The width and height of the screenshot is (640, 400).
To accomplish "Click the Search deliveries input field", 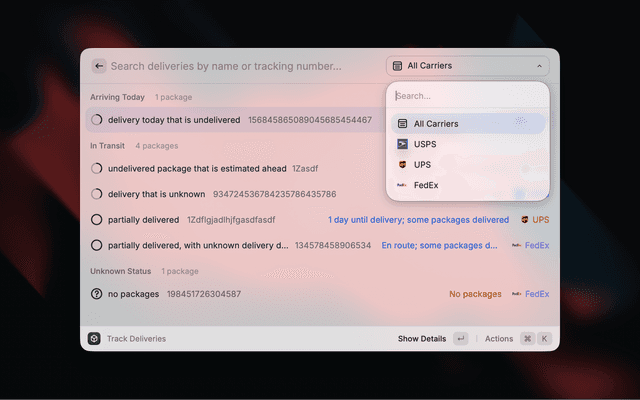I will point(240,66).
